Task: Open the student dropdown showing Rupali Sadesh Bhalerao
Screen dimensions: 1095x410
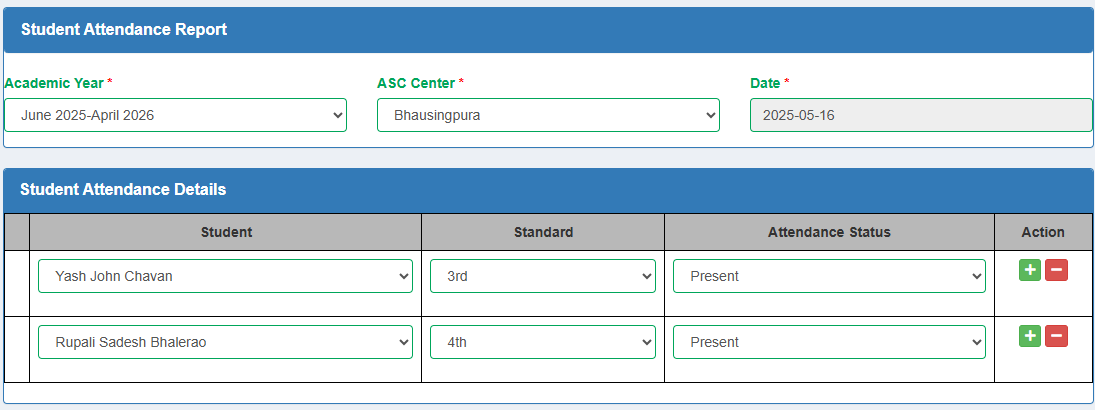Action: (x=226, y=342)
